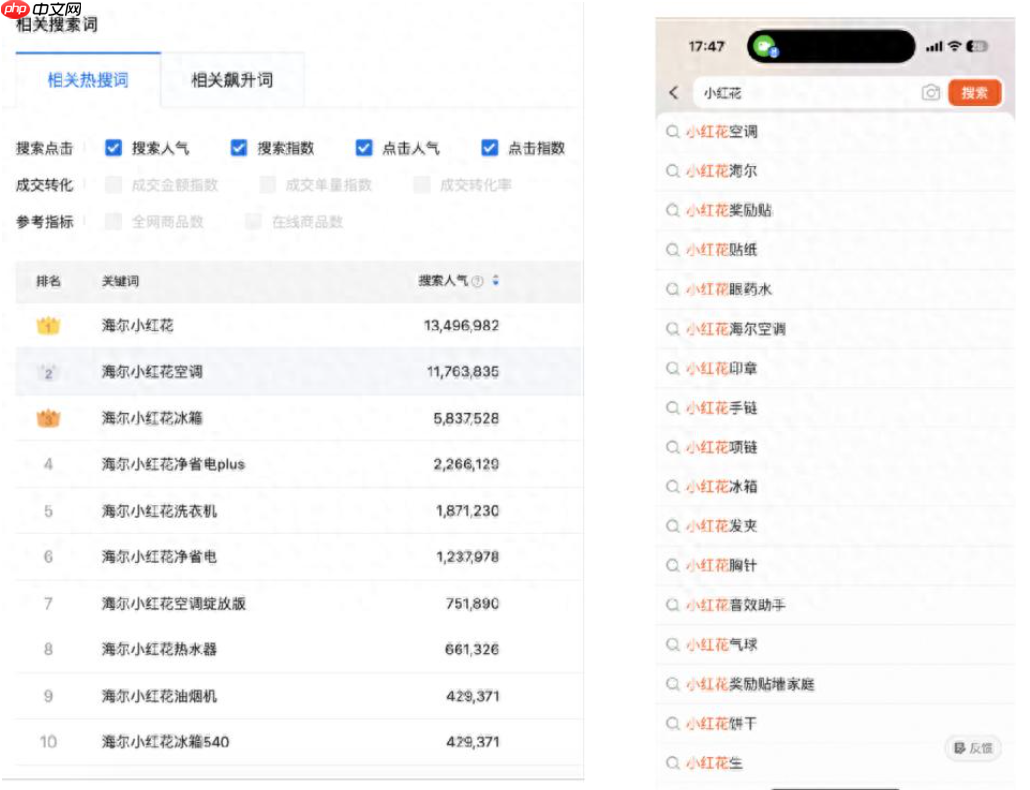The height and width of the screenshot is (790, 1030).
Task: Switch to the 相关飙升词 tab
Action: click(x=232, y=81)
